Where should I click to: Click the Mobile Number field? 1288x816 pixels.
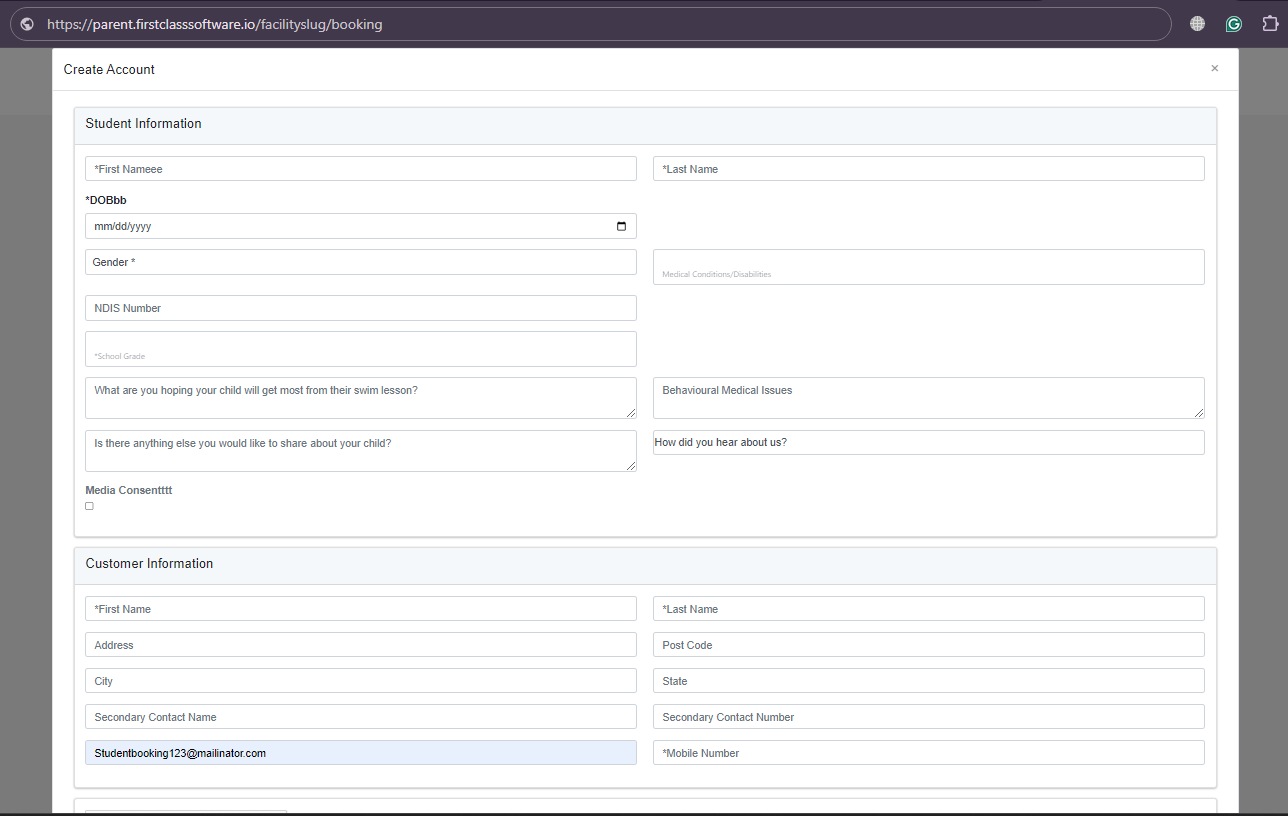pos(929,753)
